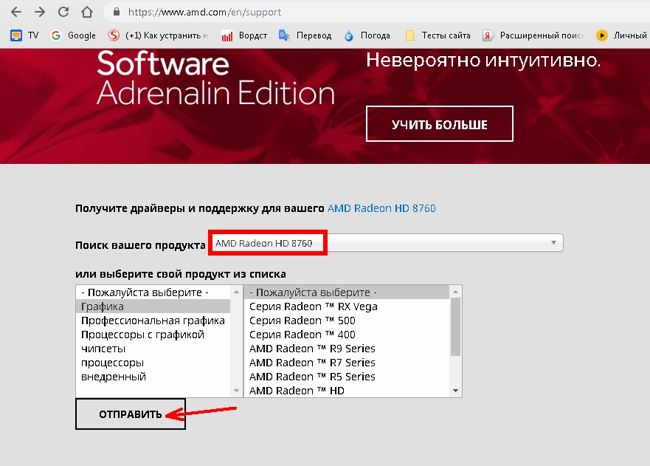
Task: Choose AMD Radeon R7 Series
Action: [347, 363]
